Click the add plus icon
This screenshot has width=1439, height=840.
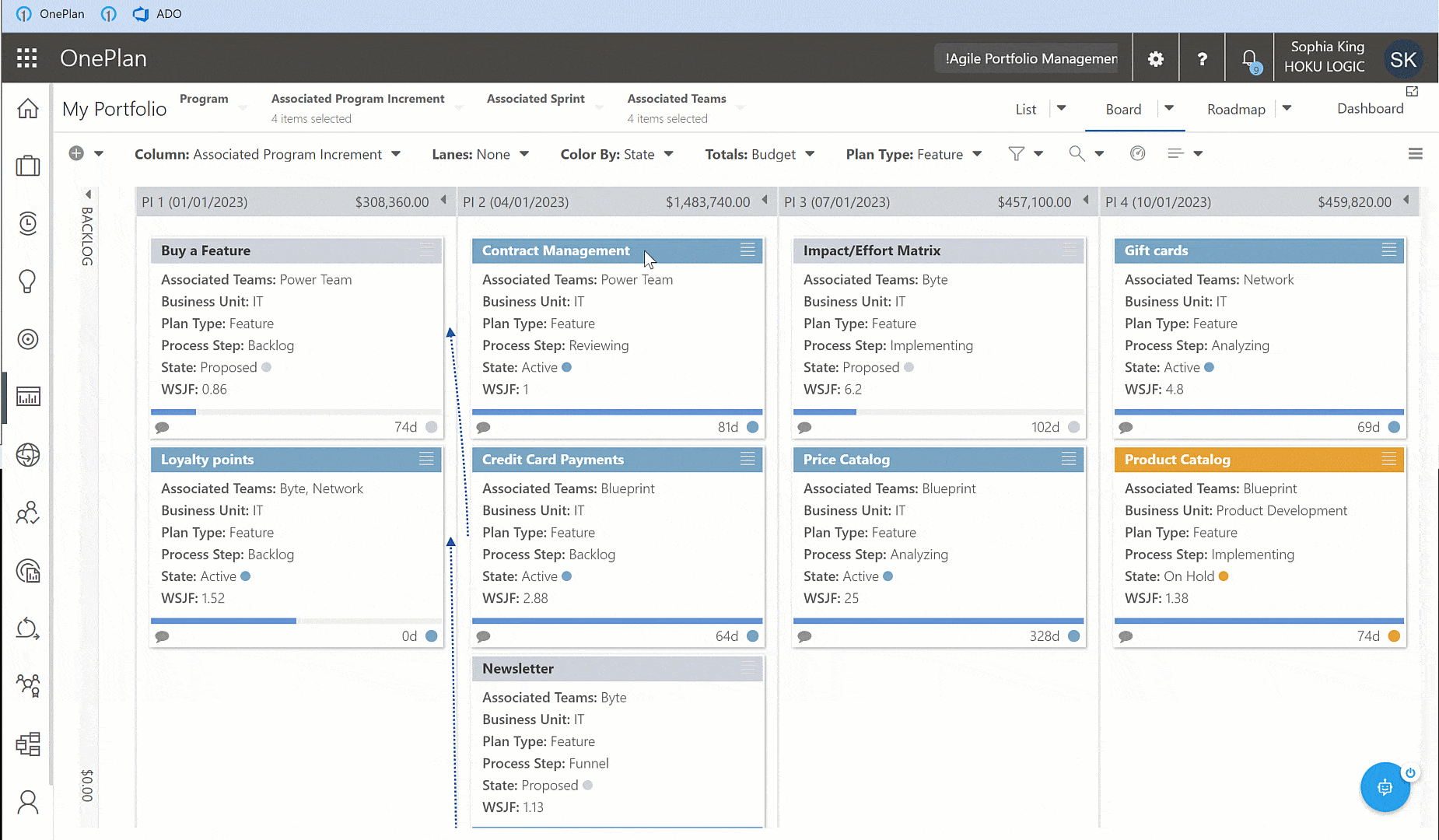pyautogui.click(x=76, y=153)
